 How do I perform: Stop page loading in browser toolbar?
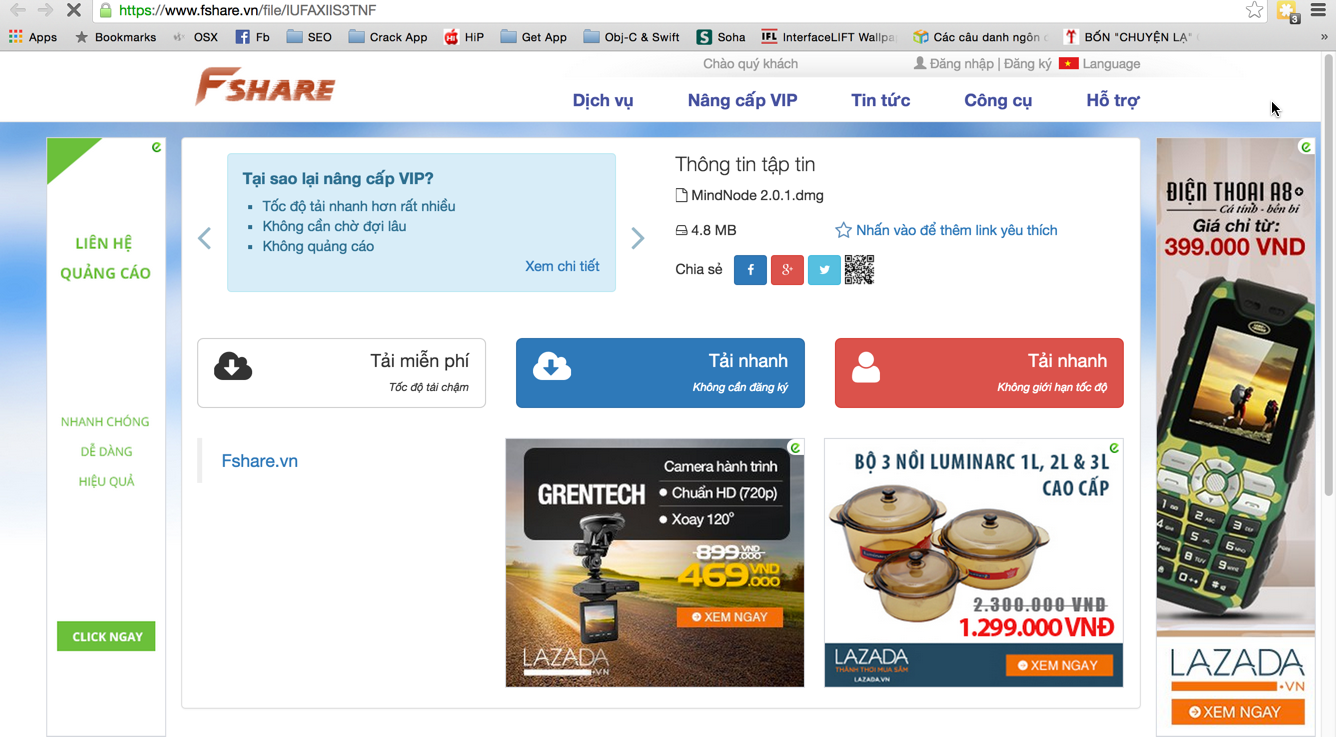point(73,10)
